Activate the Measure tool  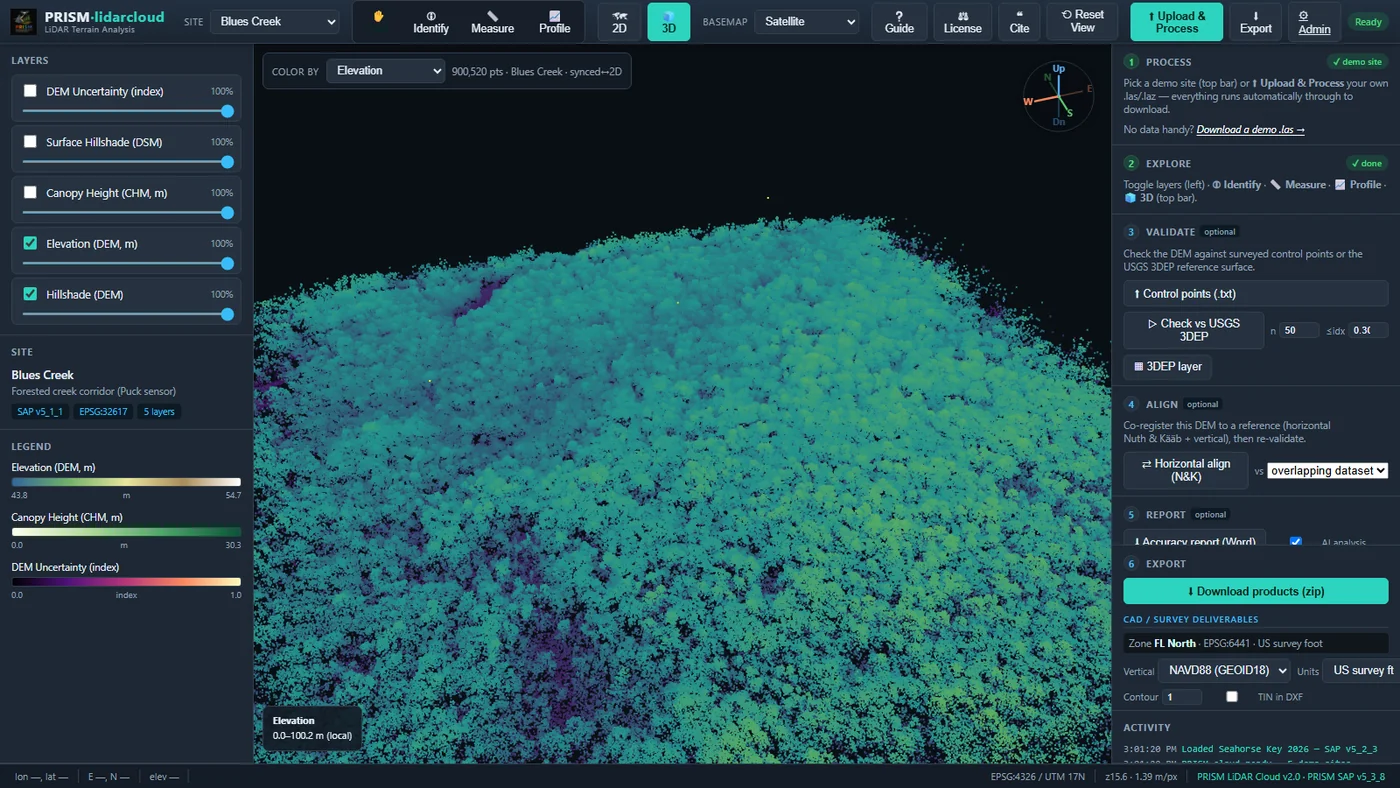[492, 21]
